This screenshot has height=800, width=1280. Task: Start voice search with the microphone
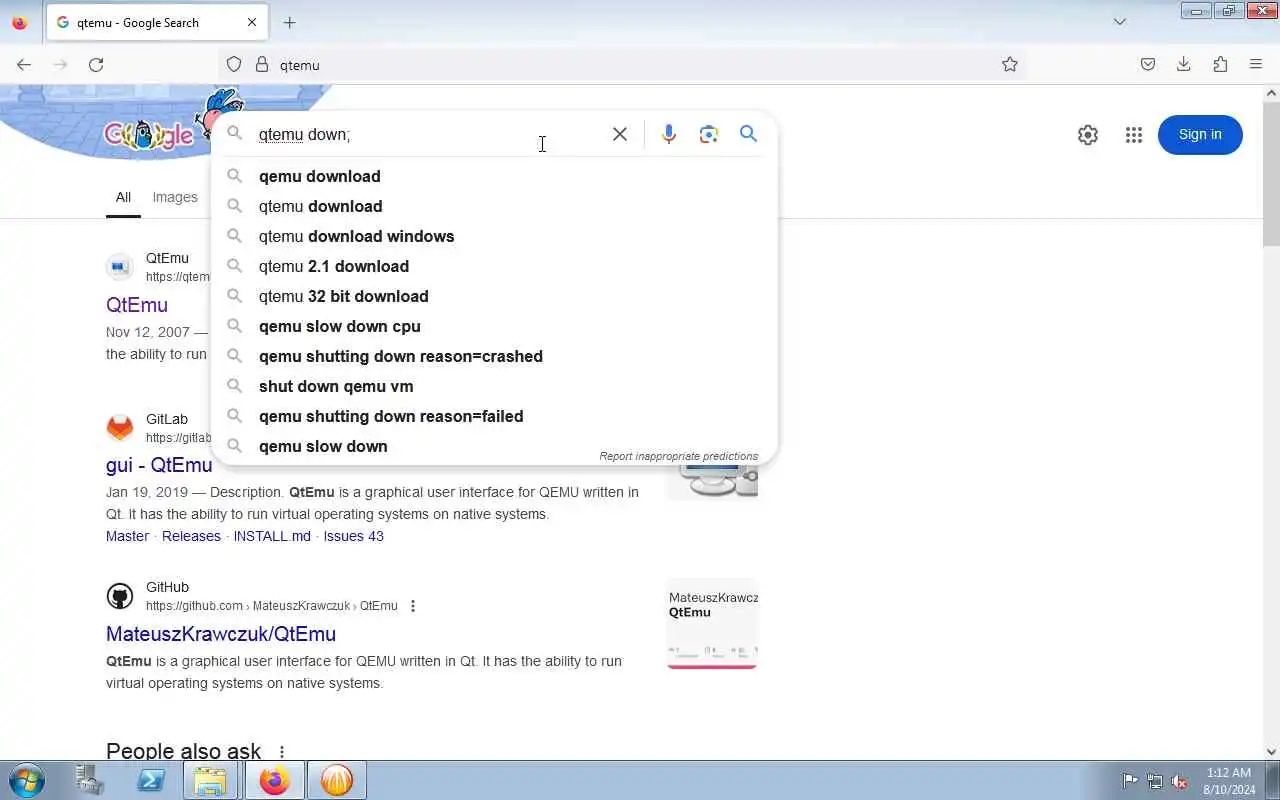point(669,134)
